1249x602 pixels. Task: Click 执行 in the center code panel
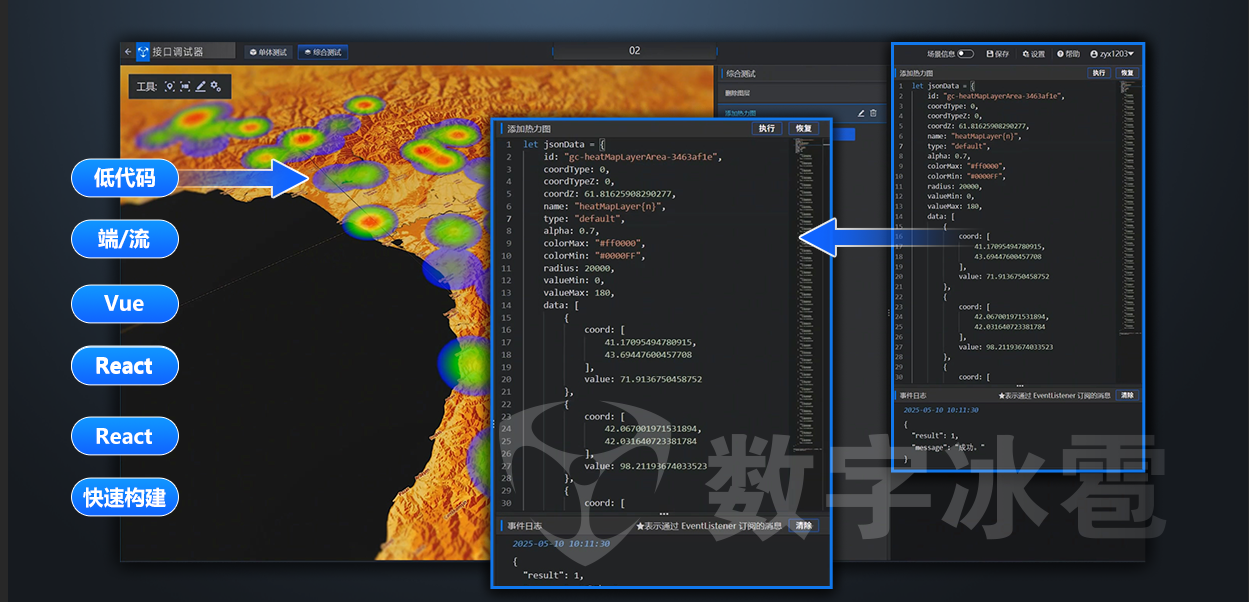pyautogui.click(x=766, y=128)
